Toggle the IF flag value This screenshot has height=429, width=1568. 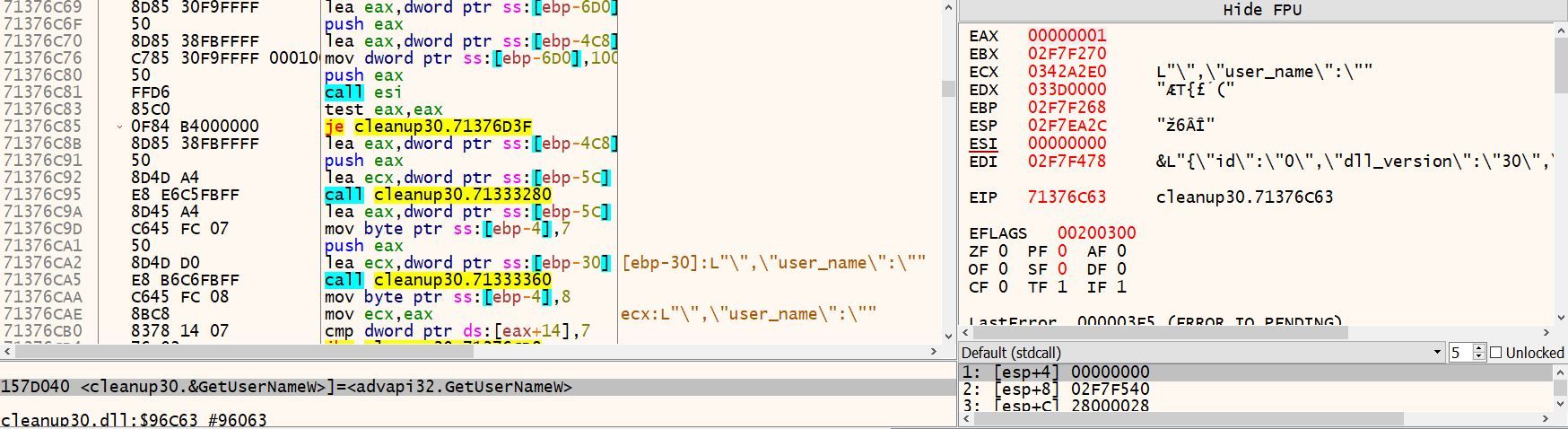[x=1121, y=287]
